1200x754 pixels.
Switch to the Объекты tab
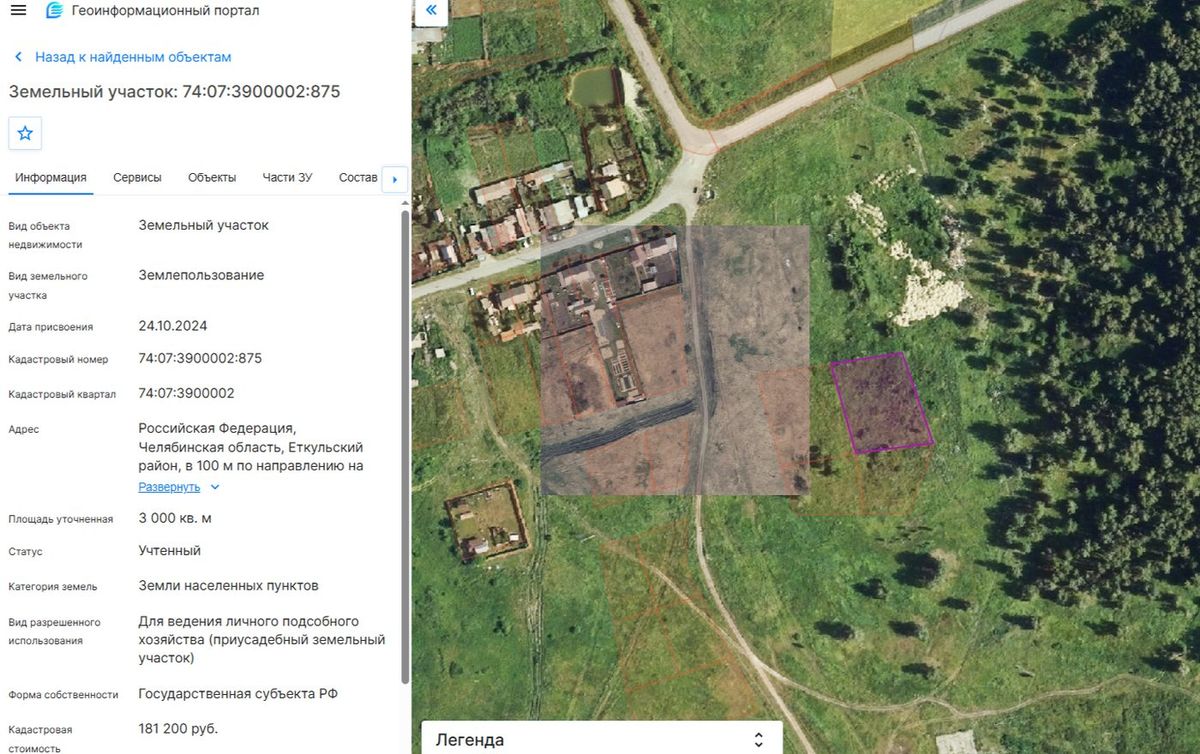[x=212, y=178]
